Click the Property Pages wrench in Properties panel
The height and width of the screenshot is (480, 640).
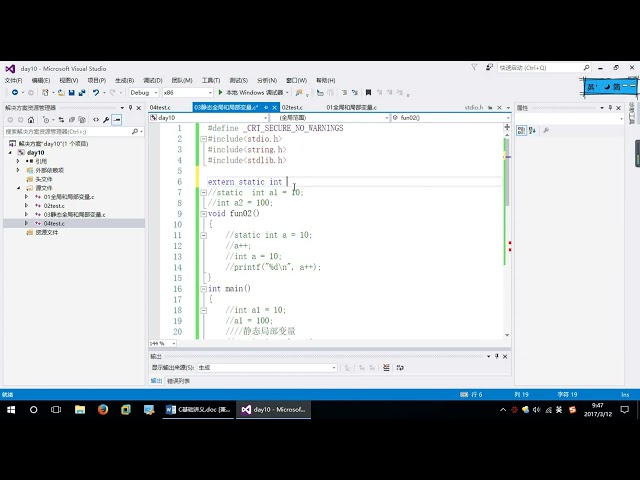coord(546,130)
